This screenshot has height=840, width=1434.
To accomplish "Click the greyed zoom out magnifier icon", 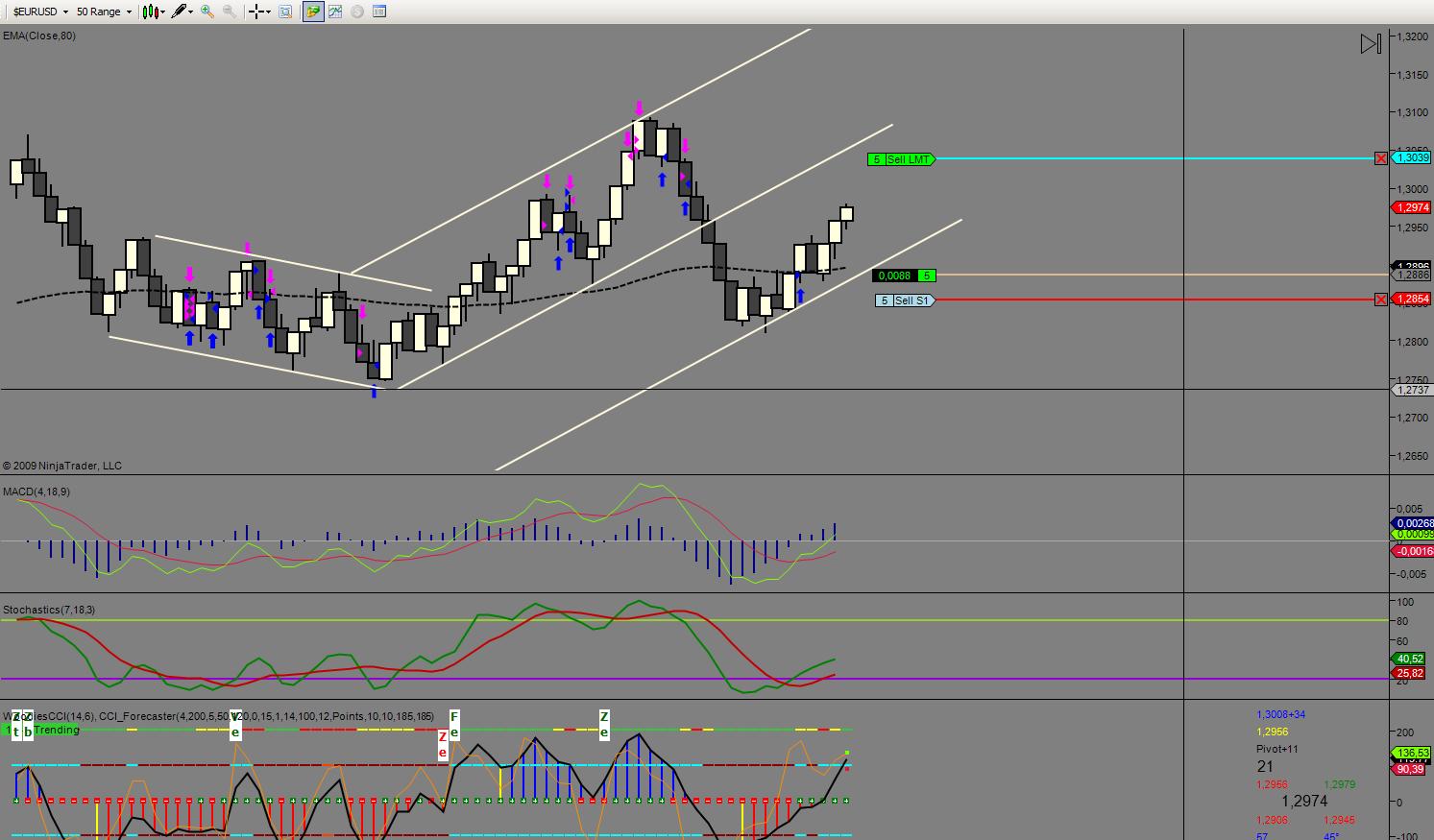I will 230,12.
